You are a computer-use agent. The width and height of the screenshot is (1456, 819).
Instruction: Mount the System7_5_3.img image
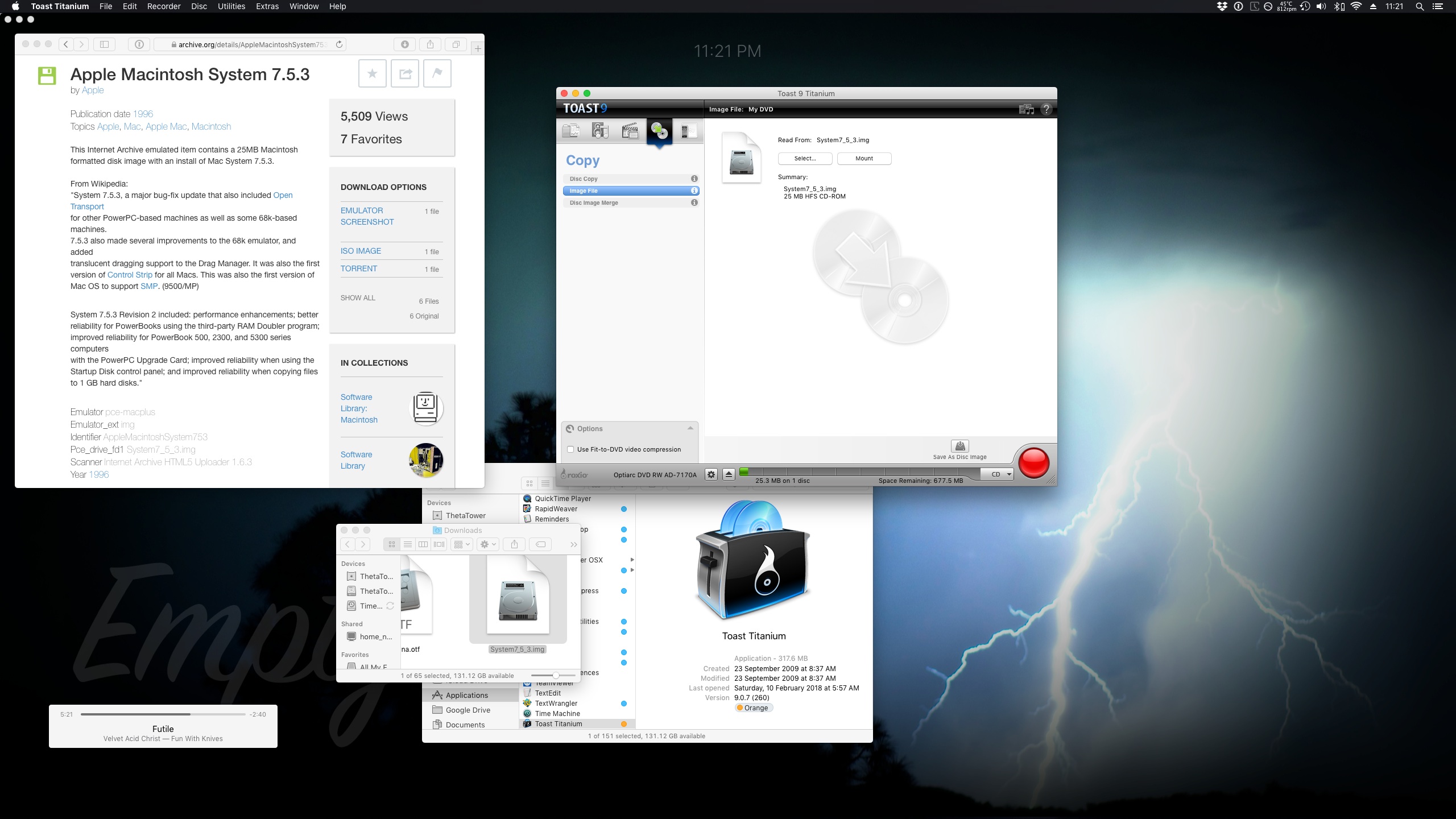[864, 158]
